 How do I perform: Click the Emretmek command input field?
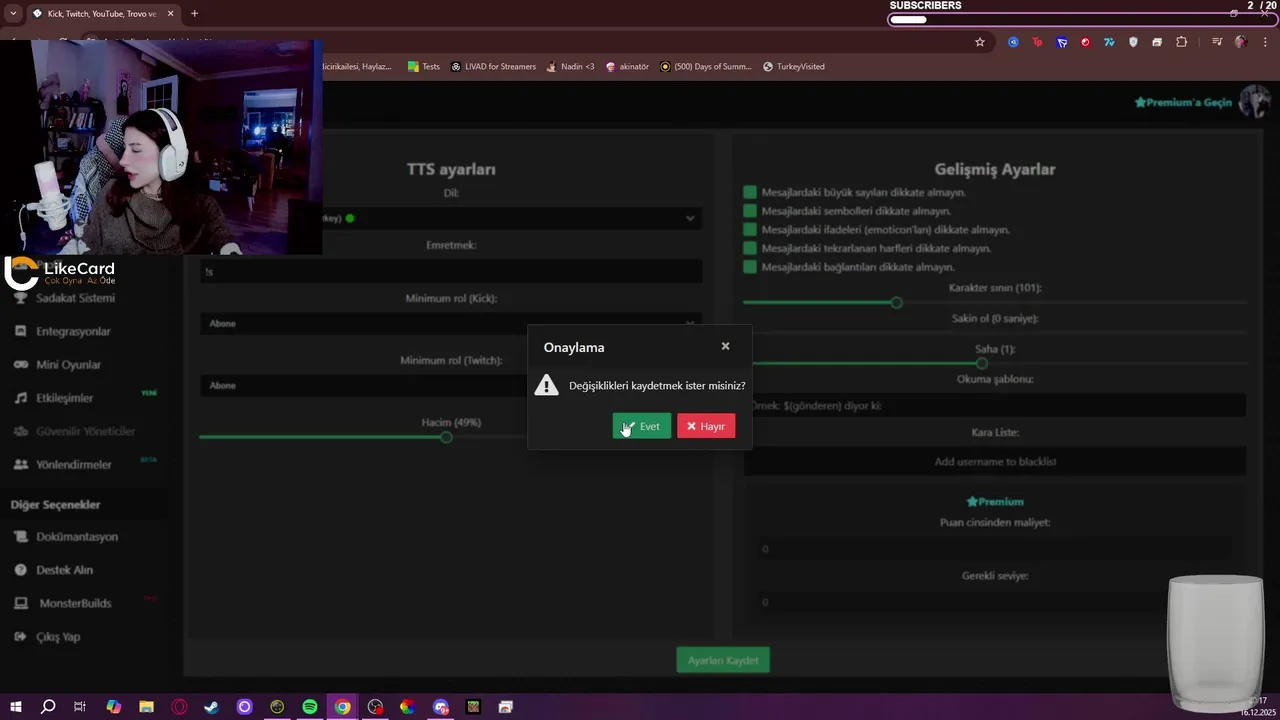[451, 271]
